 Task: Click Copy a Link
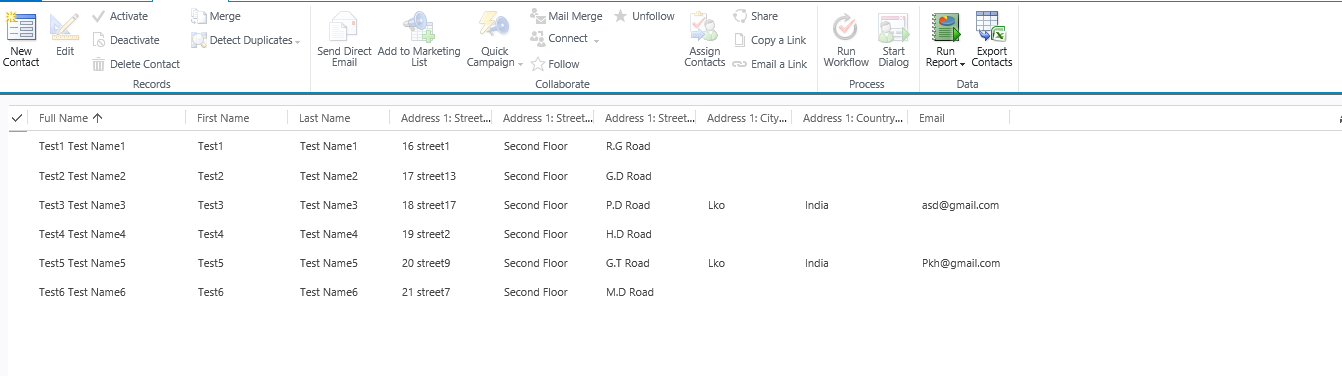pyautogui.click(x=769, y=40)
